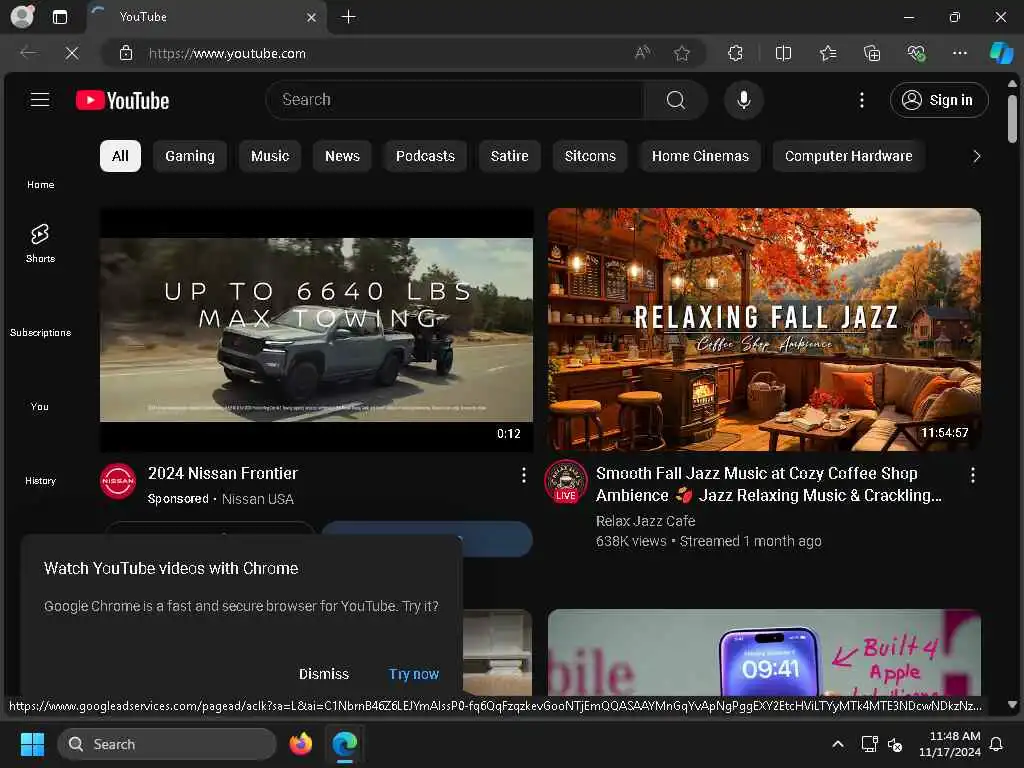Open Edge profile avatar
1024x768 pixels.
[x=23, y=16]
